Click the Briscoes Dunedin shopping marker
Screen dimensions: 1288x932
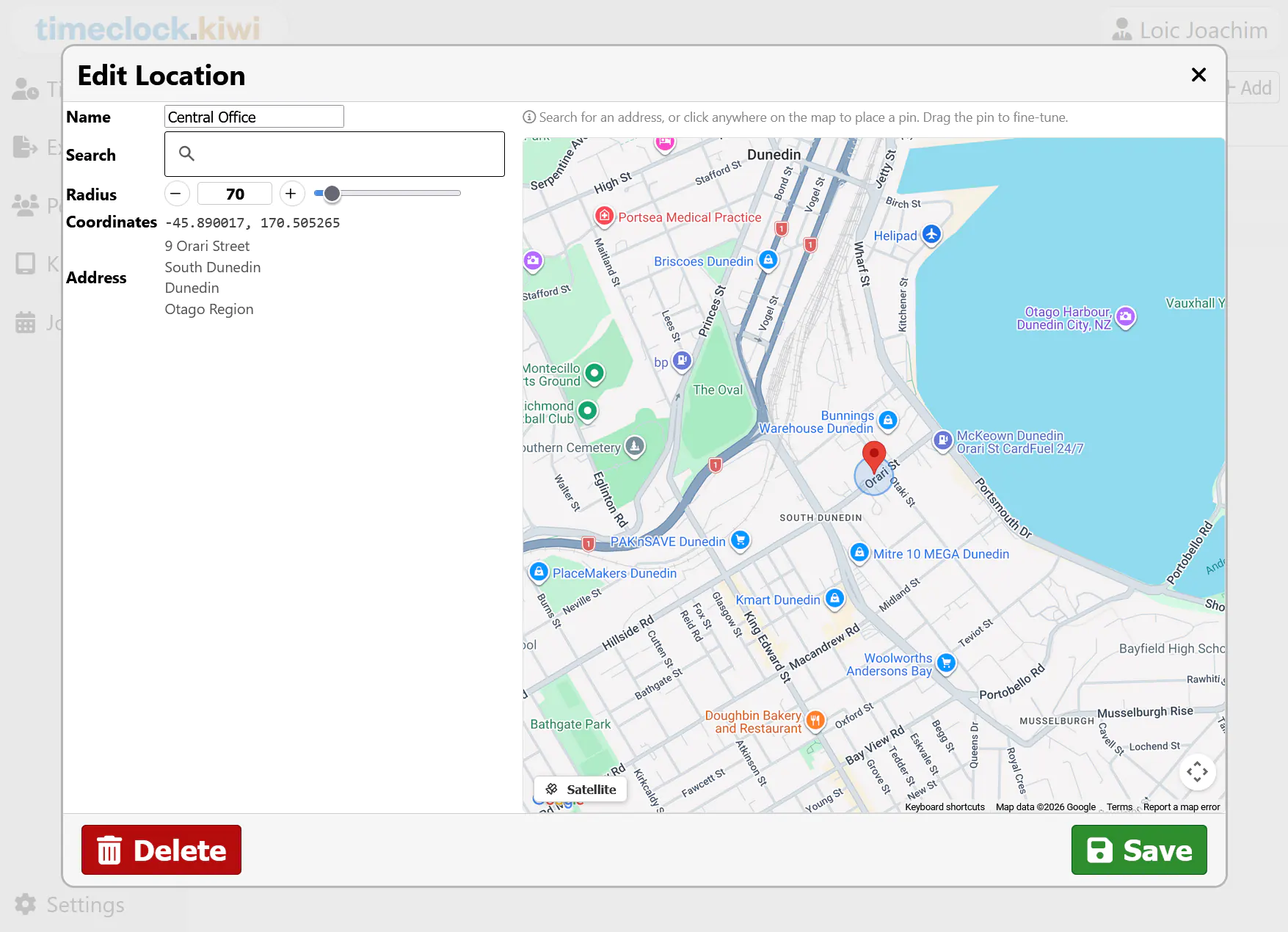point(768,261)
